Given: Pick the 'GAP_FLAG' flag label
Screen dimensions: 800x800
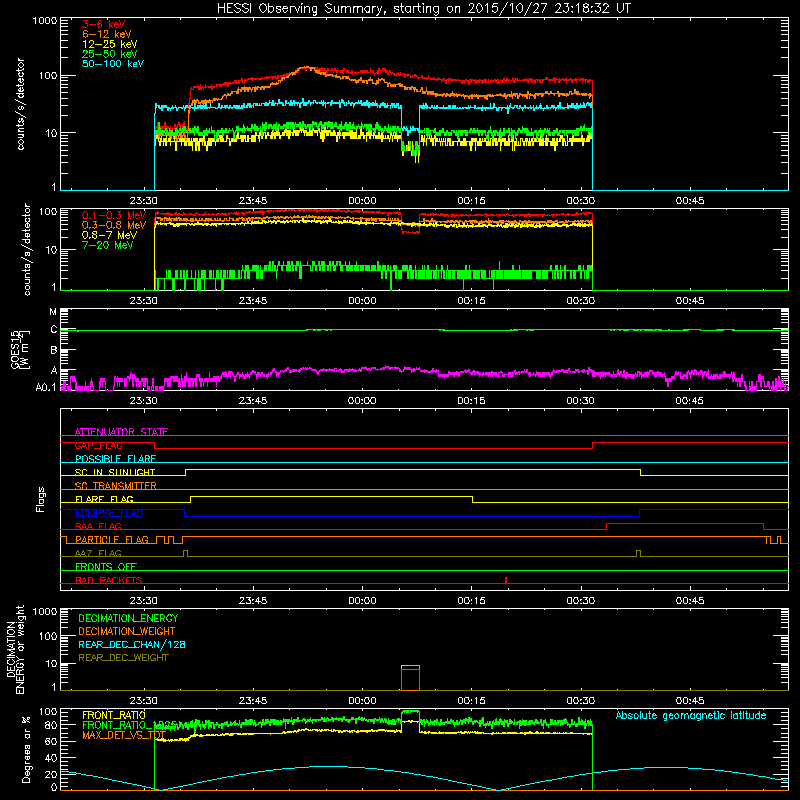Looking at the screenshot, I should click(98, 445).
